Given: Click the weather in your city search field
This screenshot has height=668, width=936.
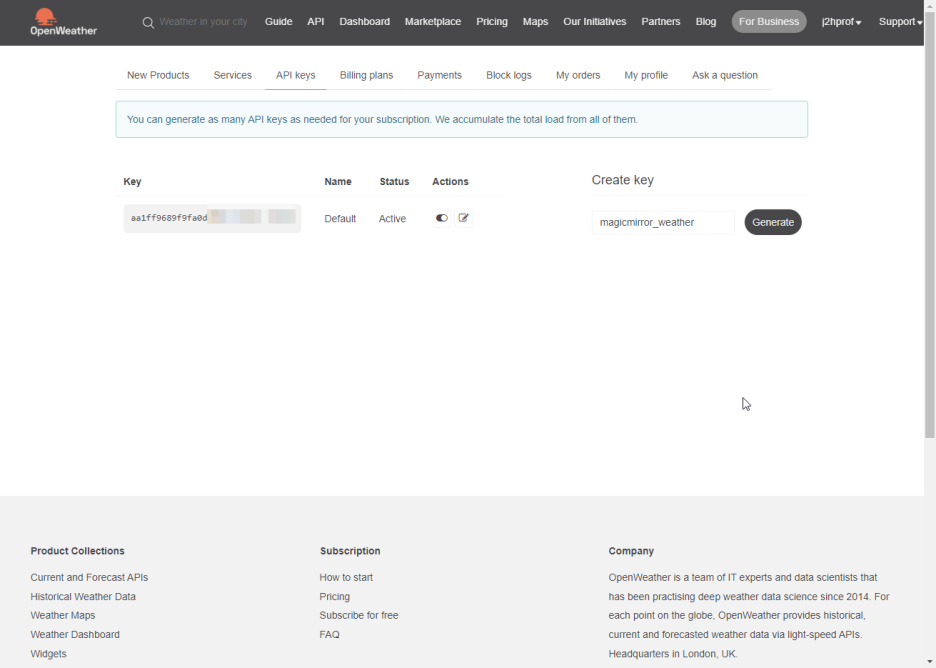Looking at the screenshot, I should point(204,22).
